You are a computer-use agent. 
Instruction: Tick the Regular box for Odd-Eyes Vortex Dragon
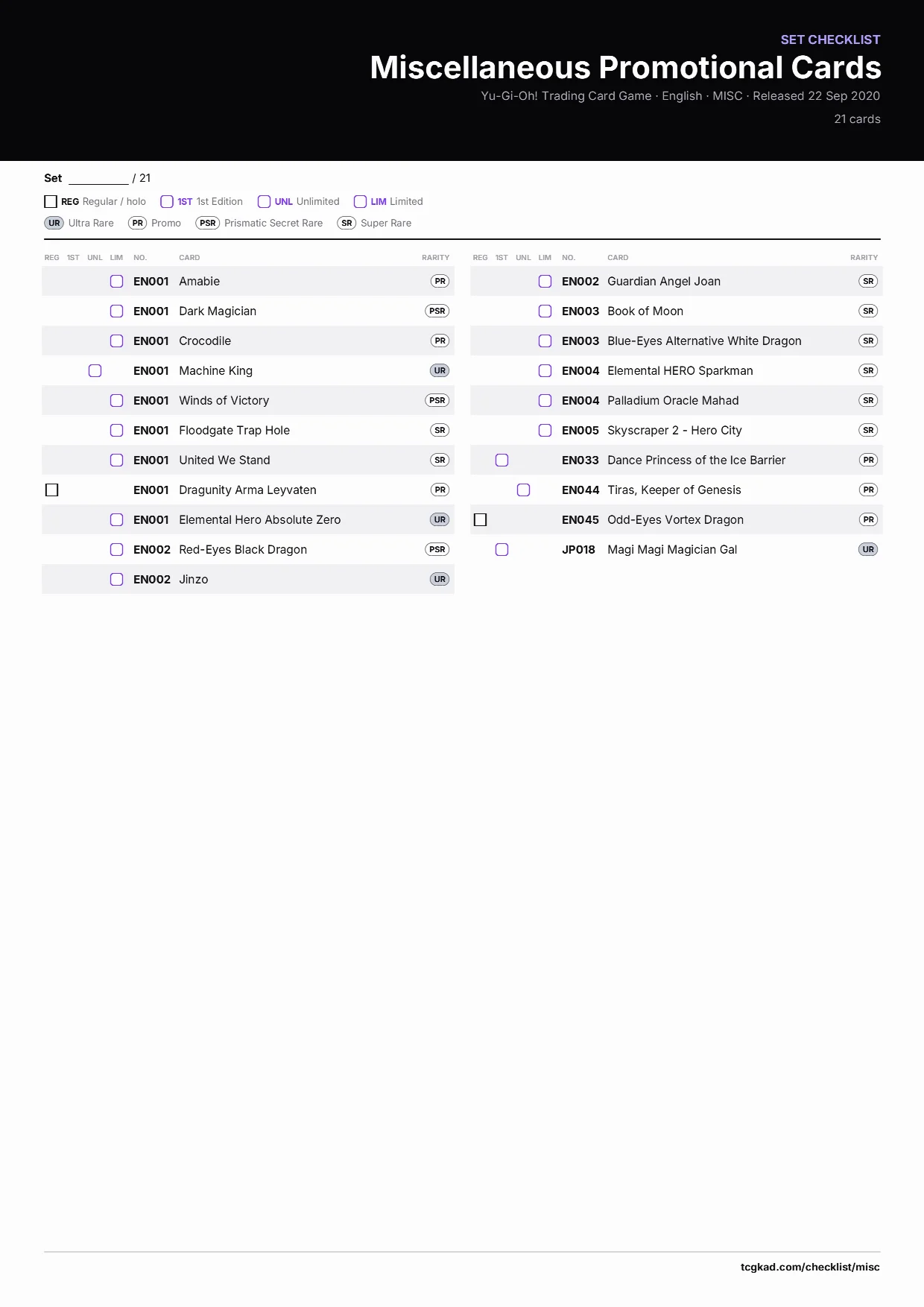click(481, 519)
